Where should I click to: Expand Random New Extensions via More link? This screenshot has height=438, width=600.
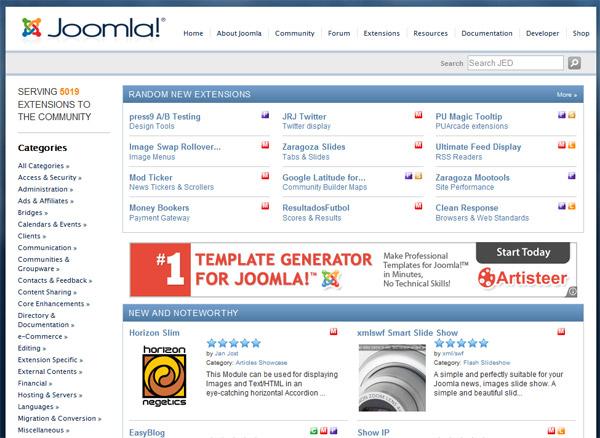pos(566,95)
